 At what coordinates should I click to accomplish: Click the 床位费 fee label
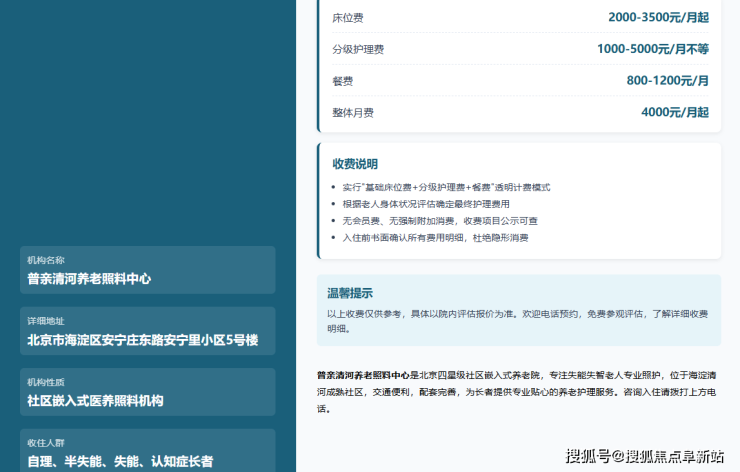click(x=348, y=18)
